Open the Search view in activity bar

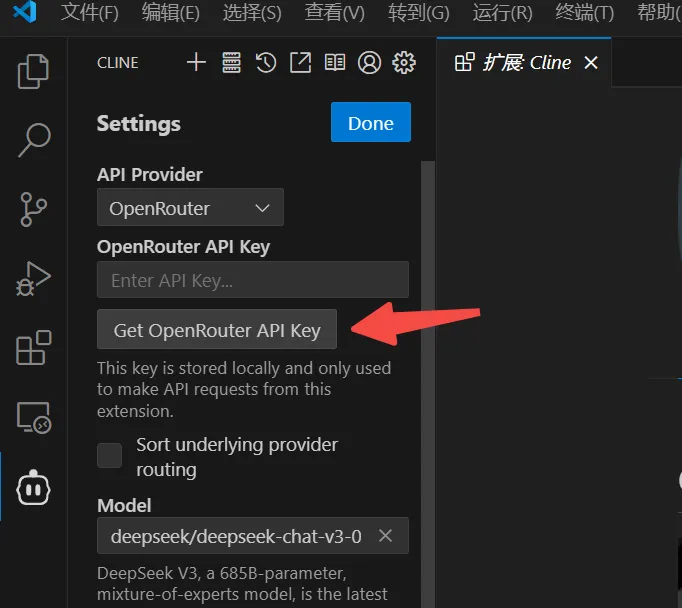coord(34,140)
